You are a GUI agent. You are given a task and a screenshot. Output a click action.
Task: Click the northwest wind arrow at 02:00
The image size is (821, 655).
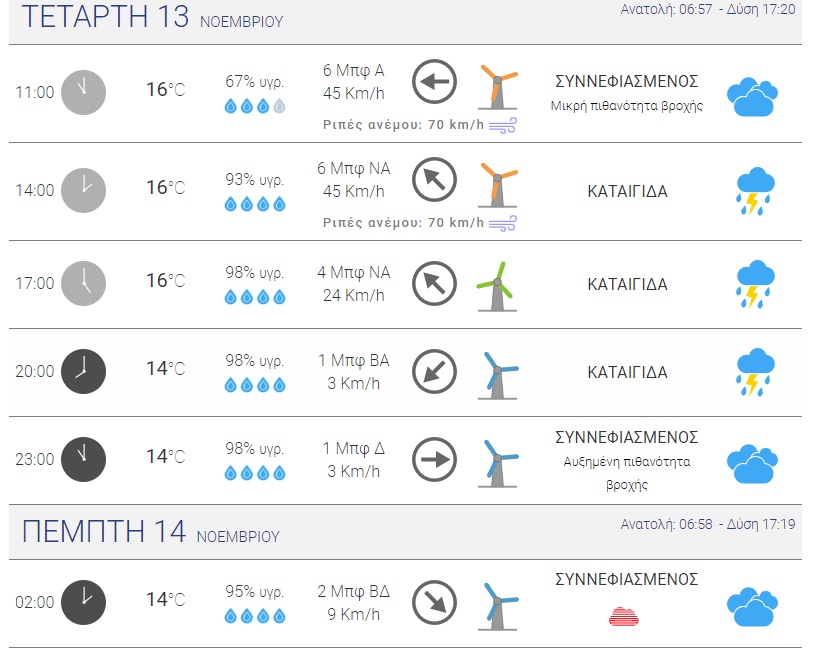tap(434, 602)
